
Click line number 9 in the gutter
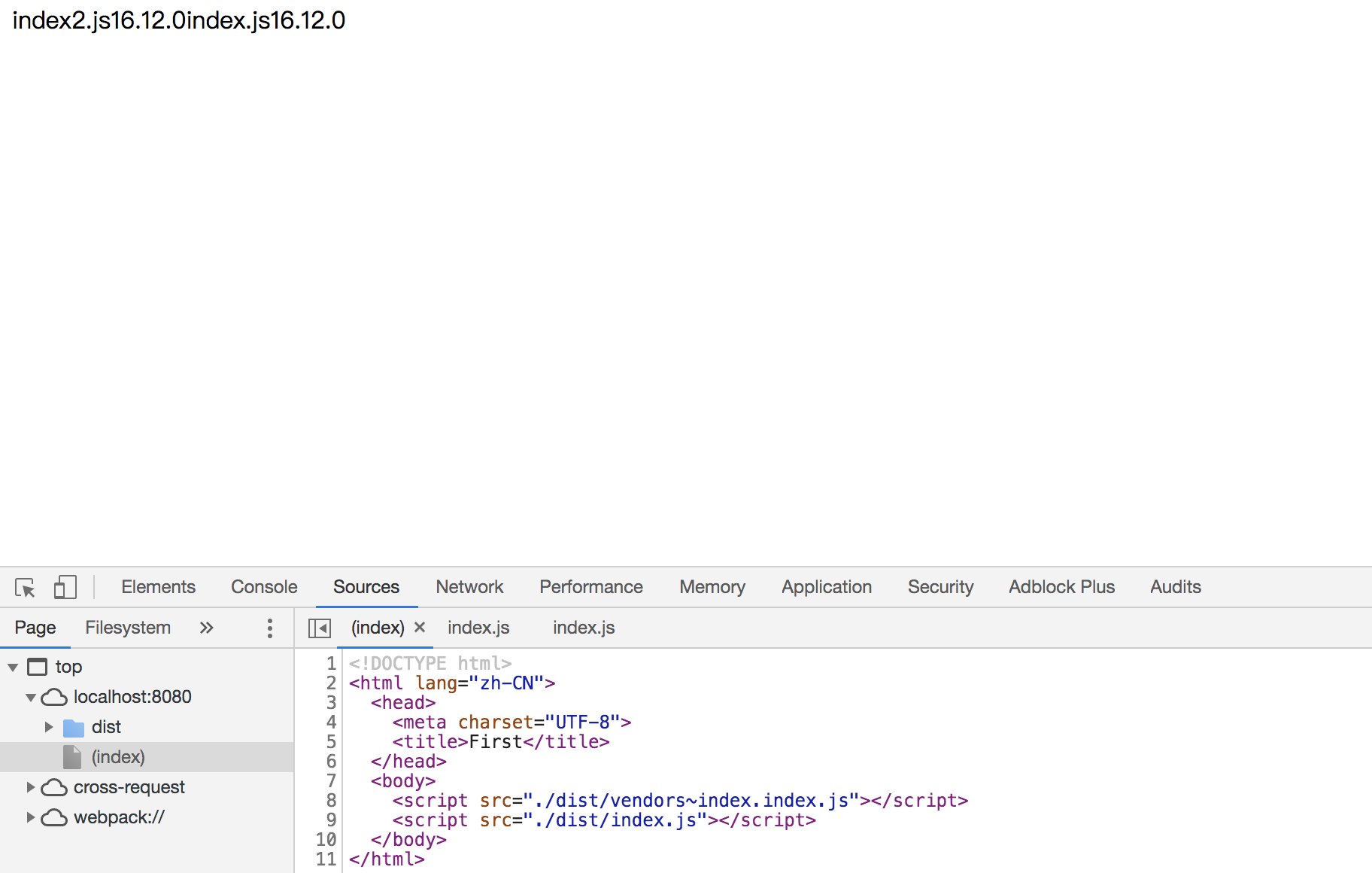pyautogui.click(x=331, y=820)
